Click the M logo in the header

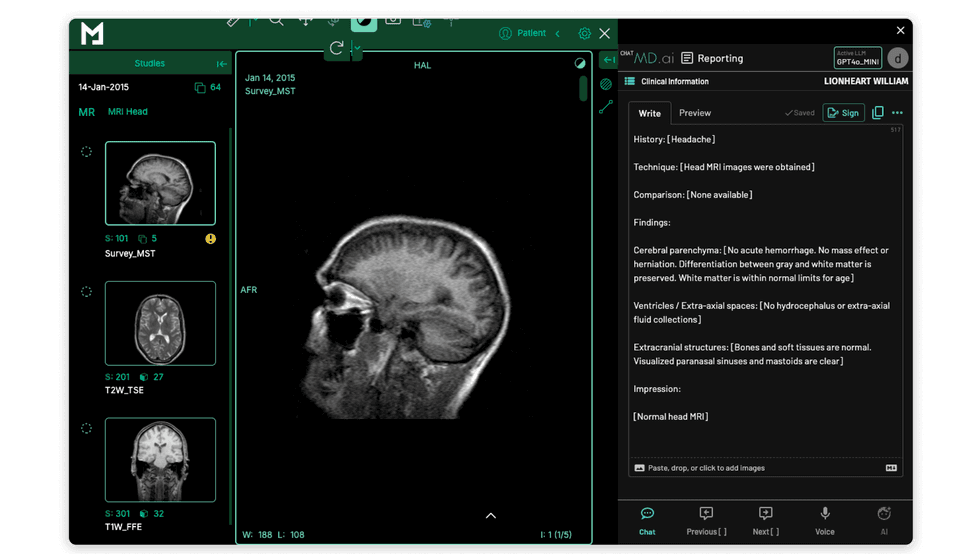[x=92, y=33]
